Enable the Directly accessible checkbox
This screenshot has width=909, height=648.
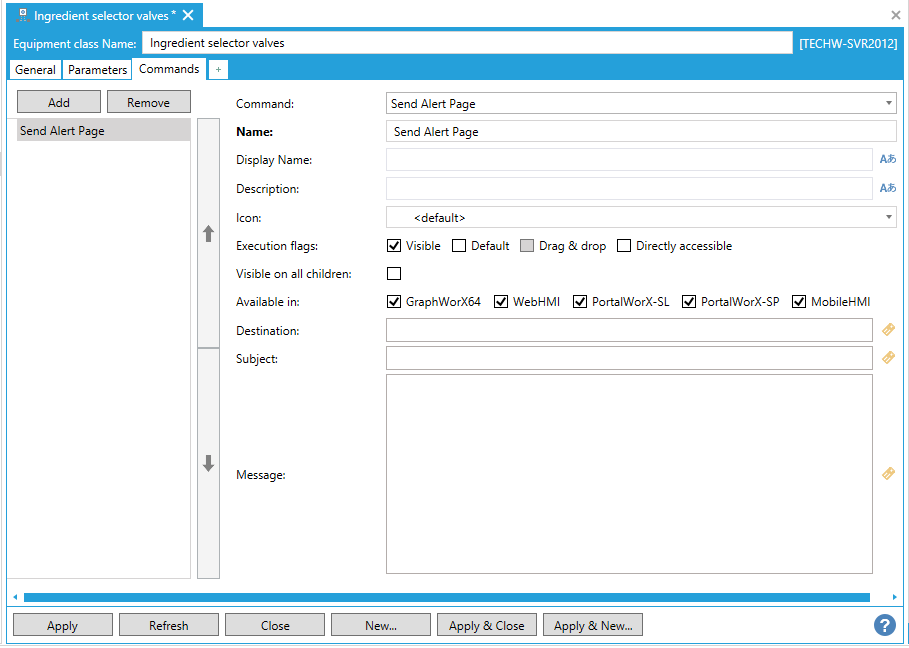point(624,246)
